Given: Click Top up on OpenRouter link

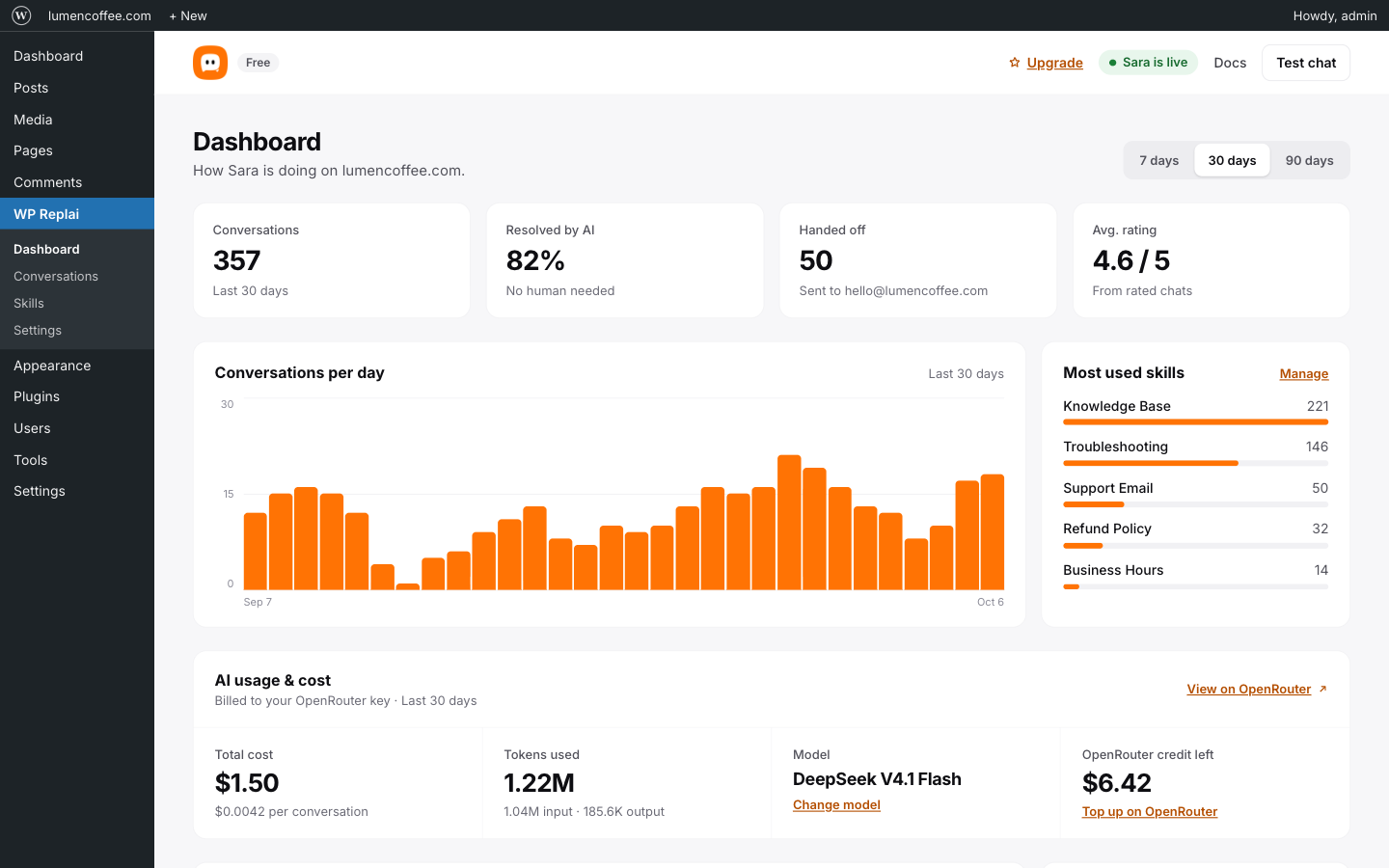Looking at the screenshot, I should pos(1150,811).
